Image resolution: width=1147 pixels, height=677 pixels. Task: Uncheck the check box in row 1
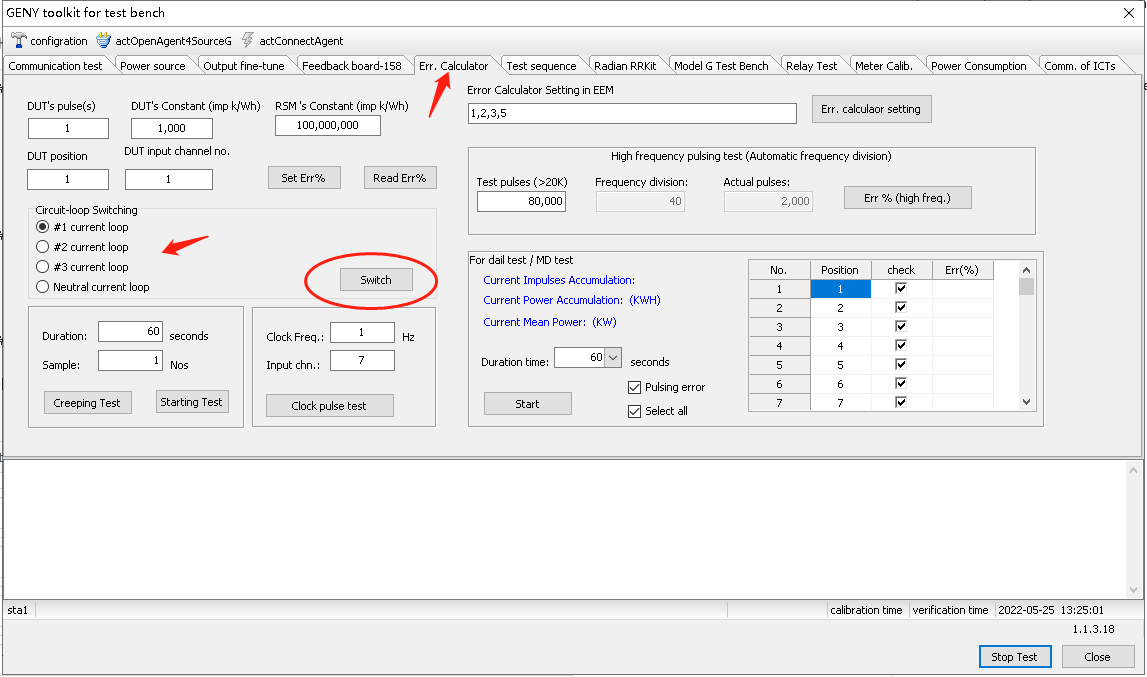901,288
